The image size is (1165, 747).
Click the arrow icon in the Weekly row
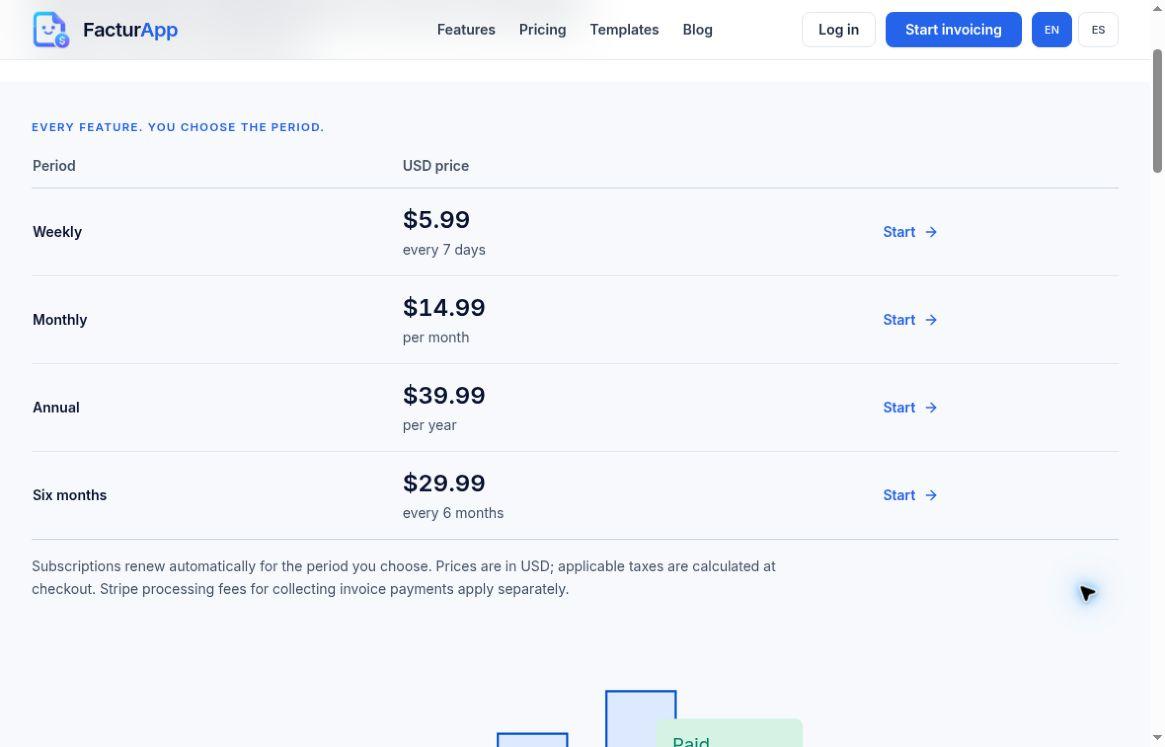click(931, 232)
